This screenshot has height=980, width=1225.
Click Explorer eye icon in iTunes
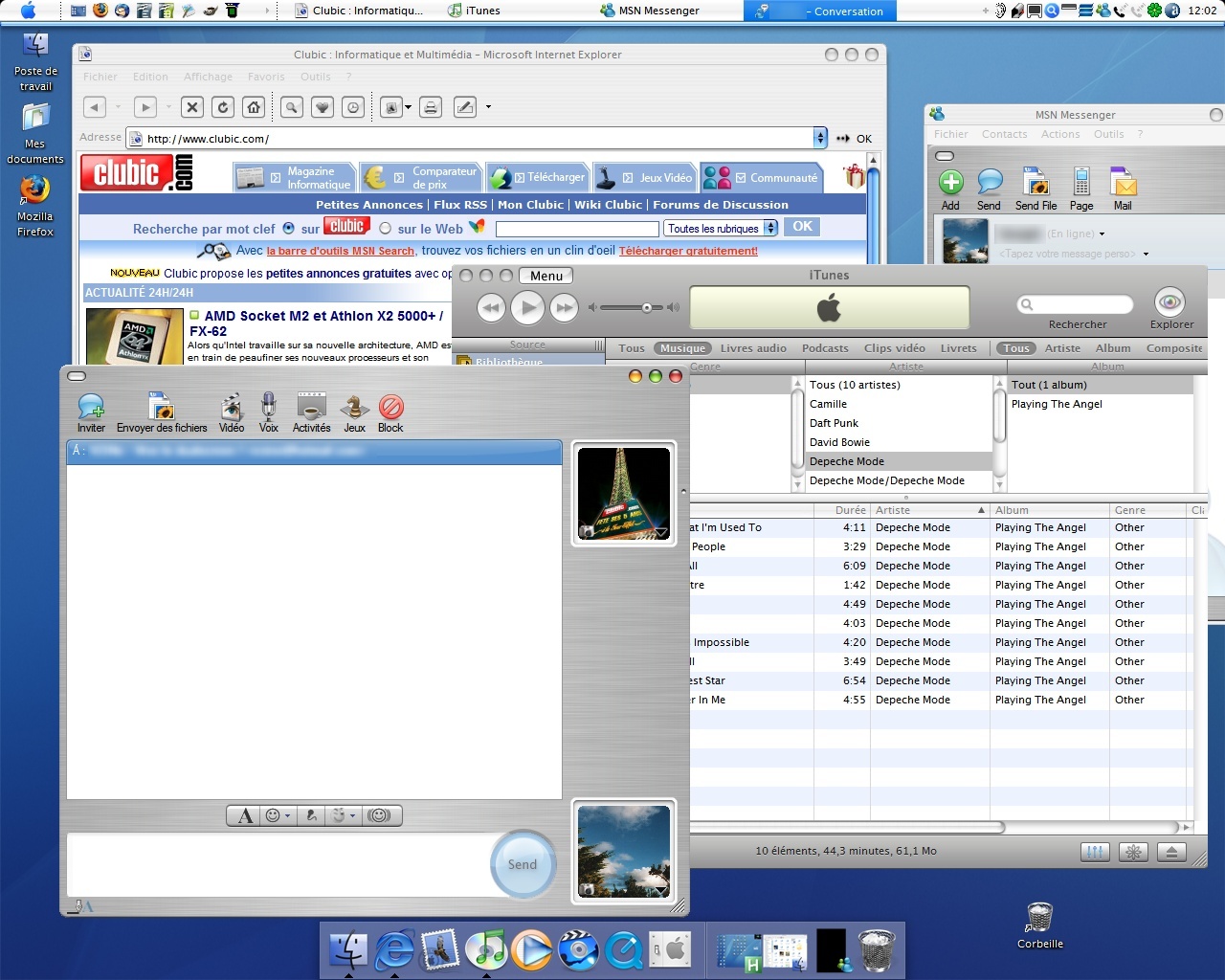tap(1169, 302)
